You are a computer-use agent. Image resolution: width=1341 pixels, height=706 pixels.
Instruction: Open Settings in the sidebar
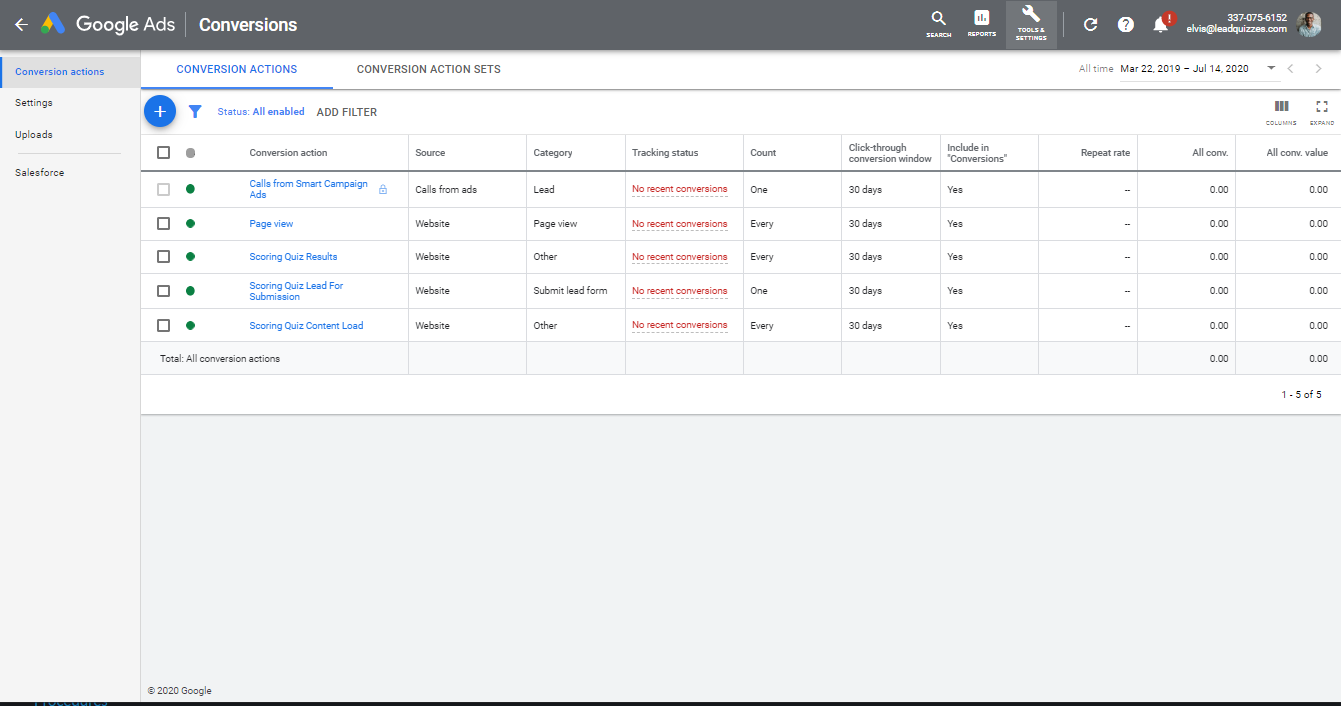pos(34,103)
